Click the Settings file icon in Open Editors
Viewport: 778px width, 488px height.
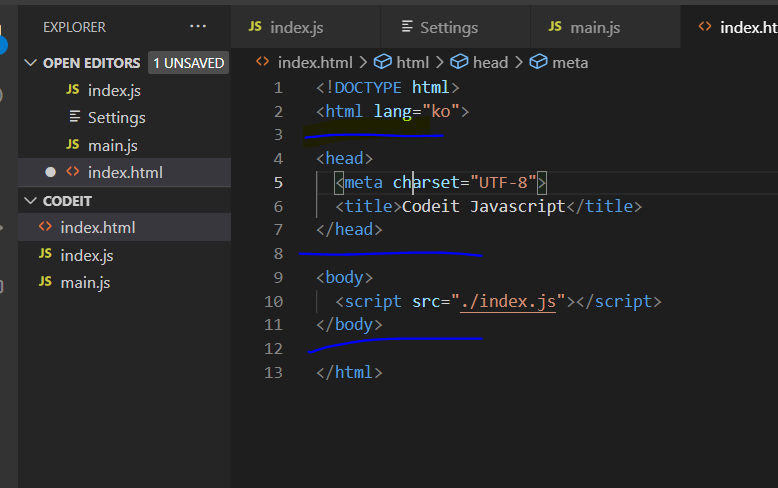(x=73, y=117)
